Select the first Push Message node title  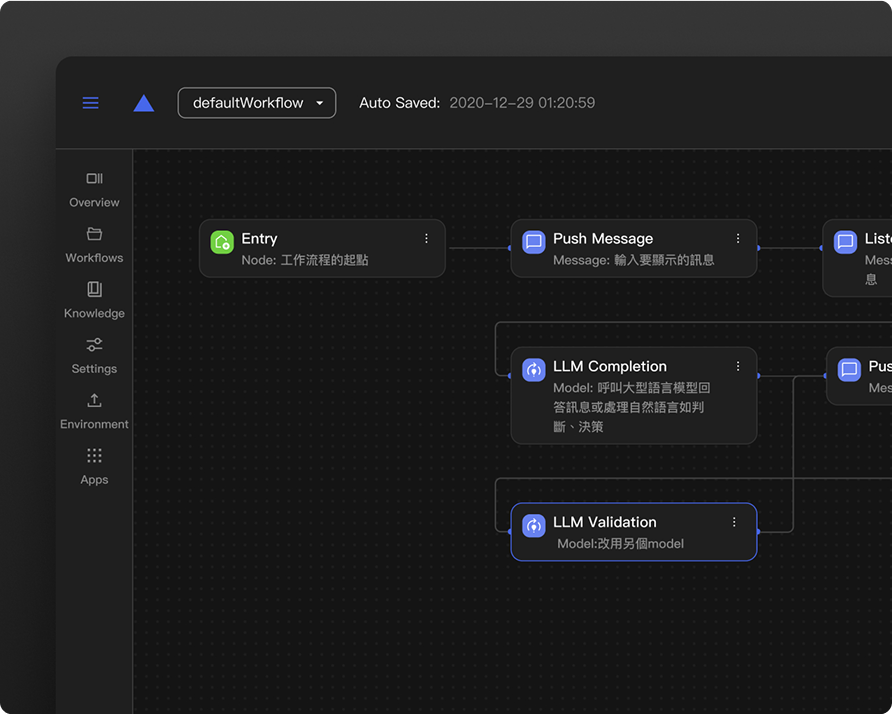[x=603, y=238]
